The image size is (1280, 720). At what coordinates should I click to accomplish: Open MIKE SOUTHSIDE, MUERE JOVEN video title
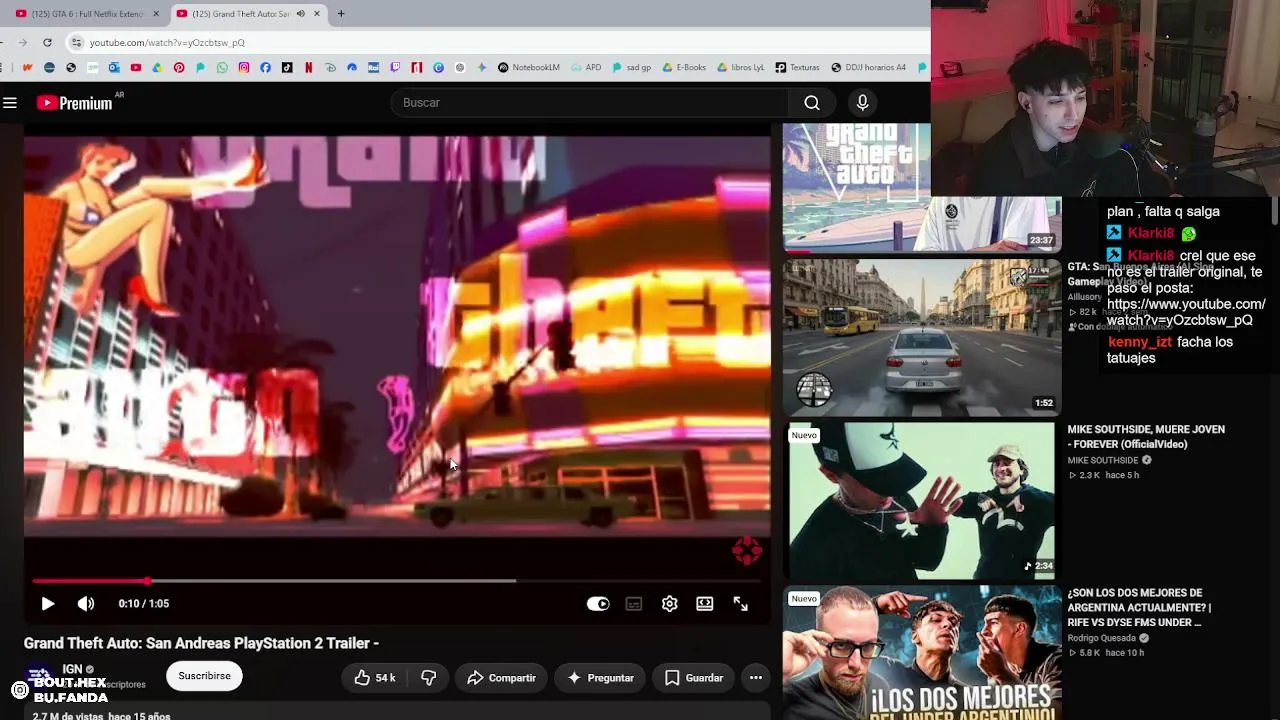[x=1146, y=437]
